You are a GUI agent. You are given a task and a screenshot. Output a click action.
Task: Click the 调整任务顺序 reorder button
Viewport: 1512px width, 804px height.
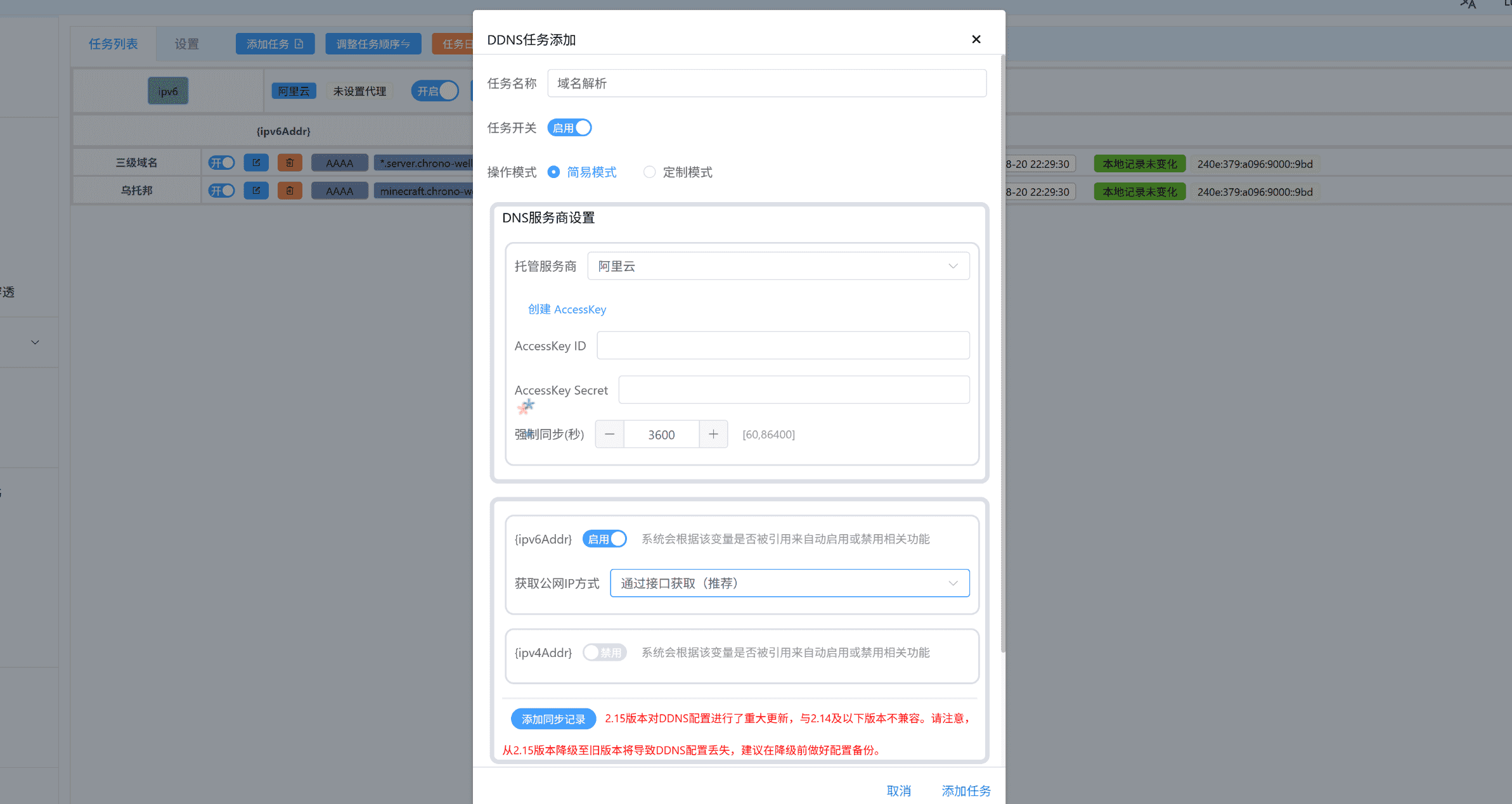[373, 43]
